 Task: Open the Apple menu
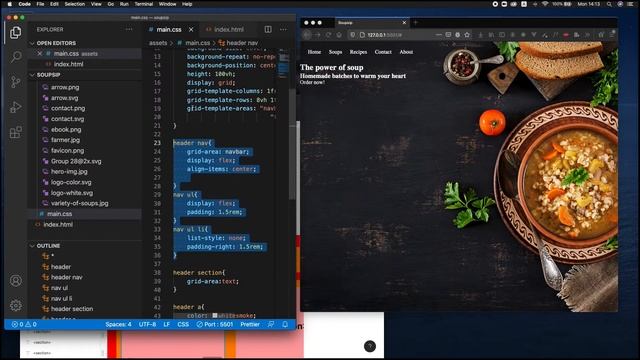pos(10,4)
